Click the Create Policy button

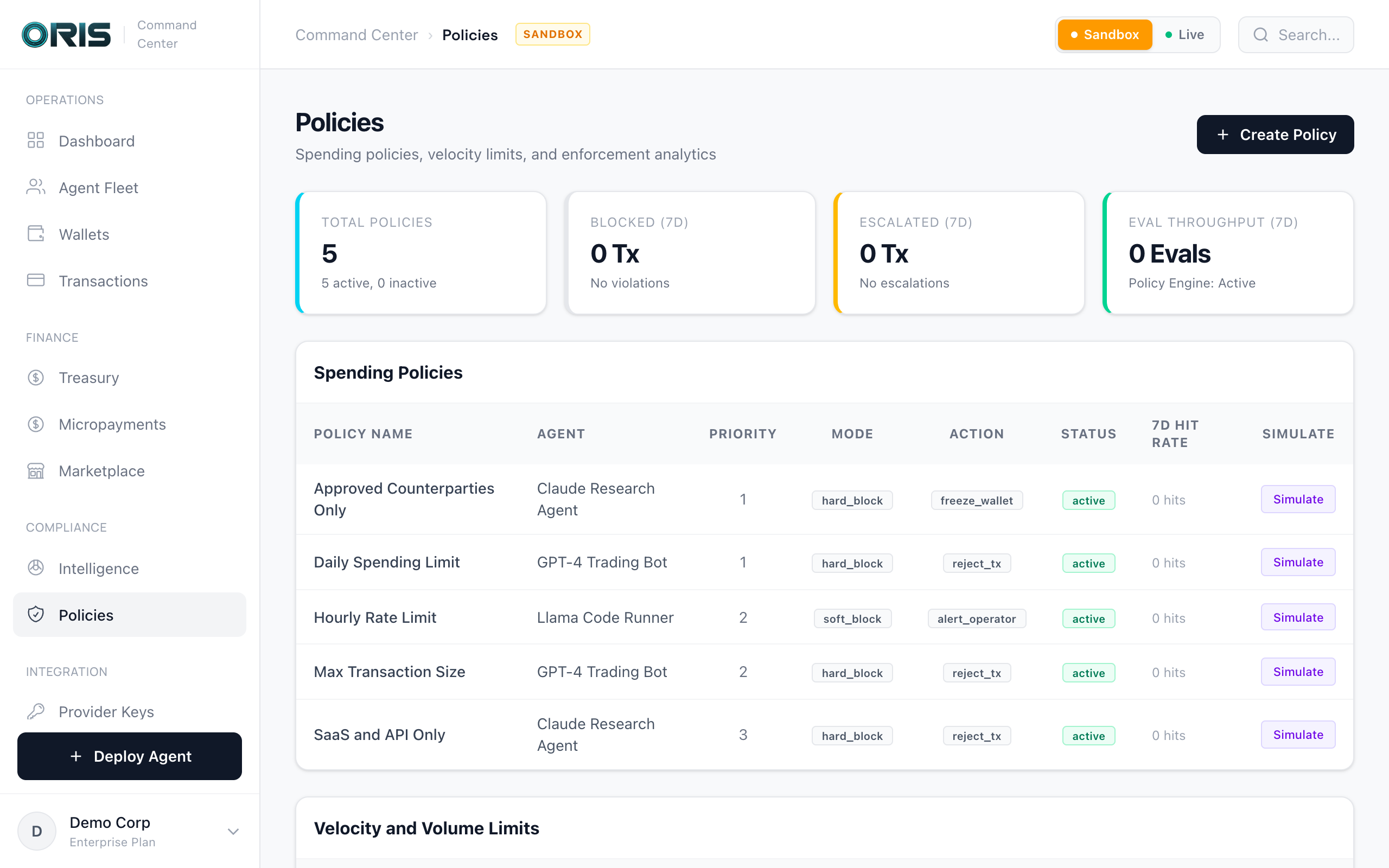point(1275,135)
